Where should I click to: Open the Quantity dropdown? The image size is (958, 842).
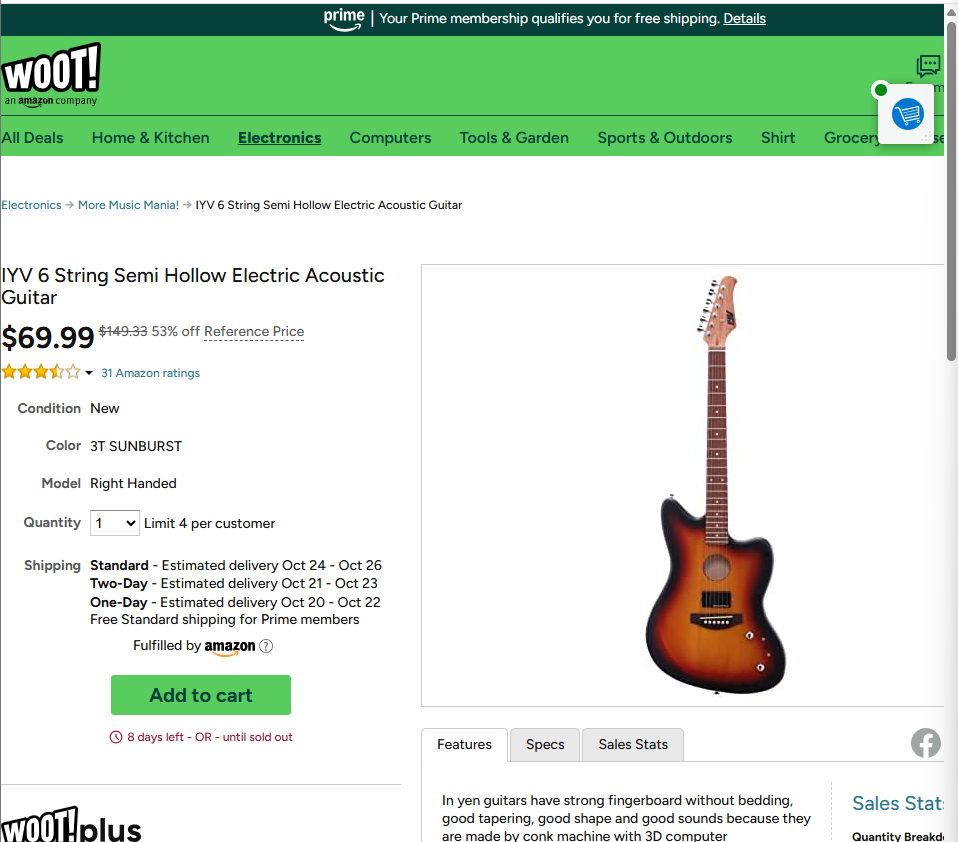tap(115, 523)
